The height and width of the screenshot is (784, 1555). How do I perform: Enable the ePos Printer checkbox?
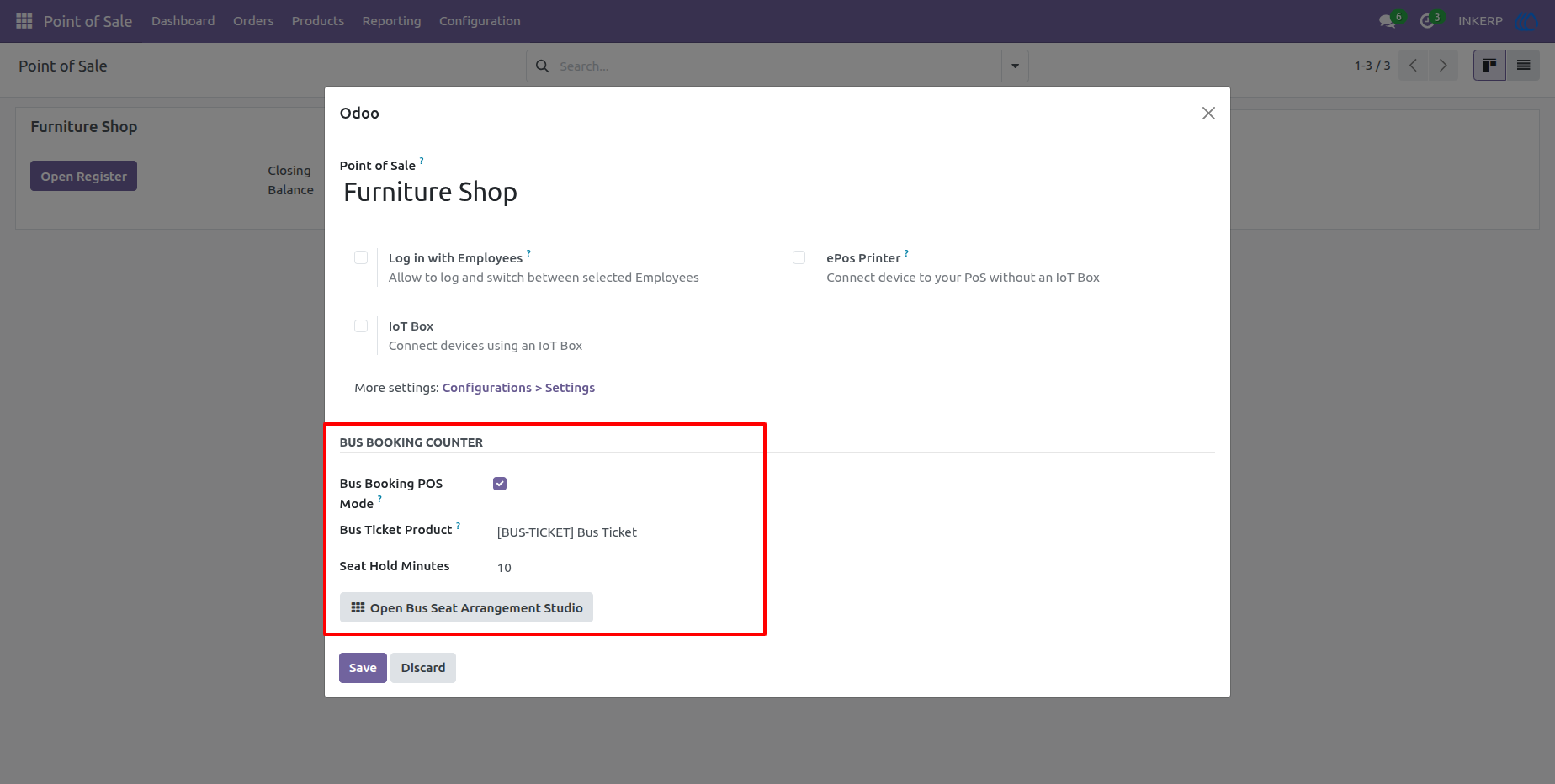799,257
